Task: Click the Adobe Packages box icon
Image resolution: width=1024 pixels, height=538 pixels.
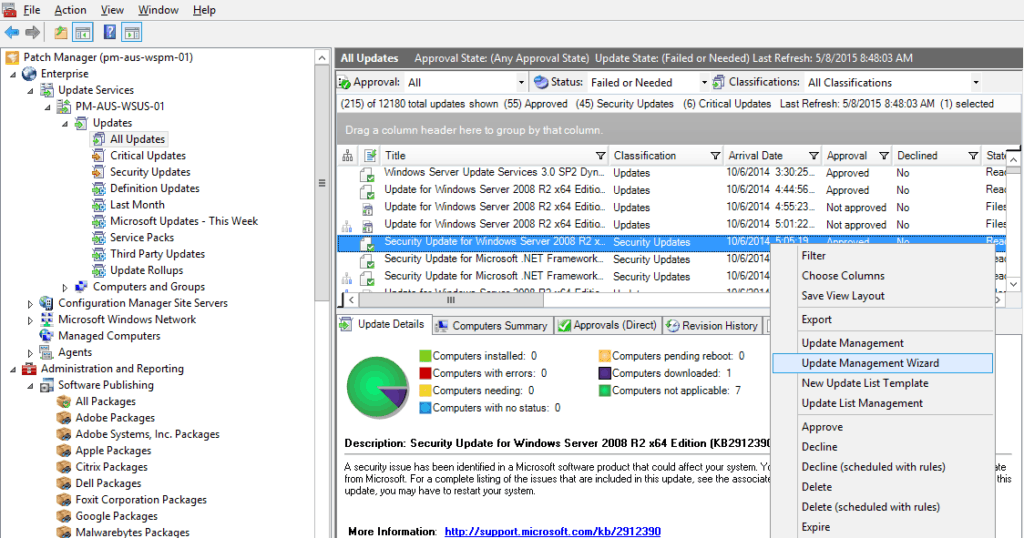Action: [x=63, y=418]
